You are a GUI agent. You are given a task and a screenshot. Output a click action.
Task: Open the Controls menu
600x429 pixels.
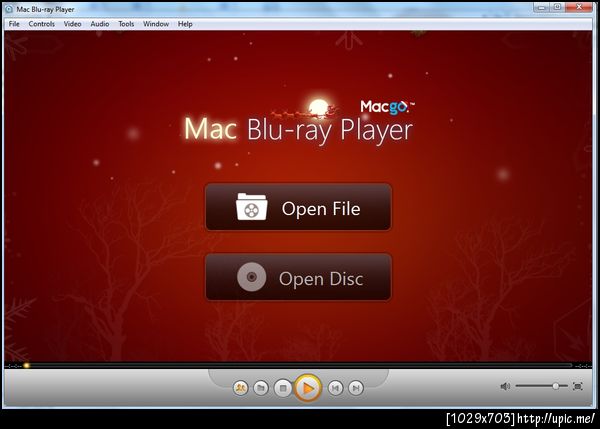(42, 24)
